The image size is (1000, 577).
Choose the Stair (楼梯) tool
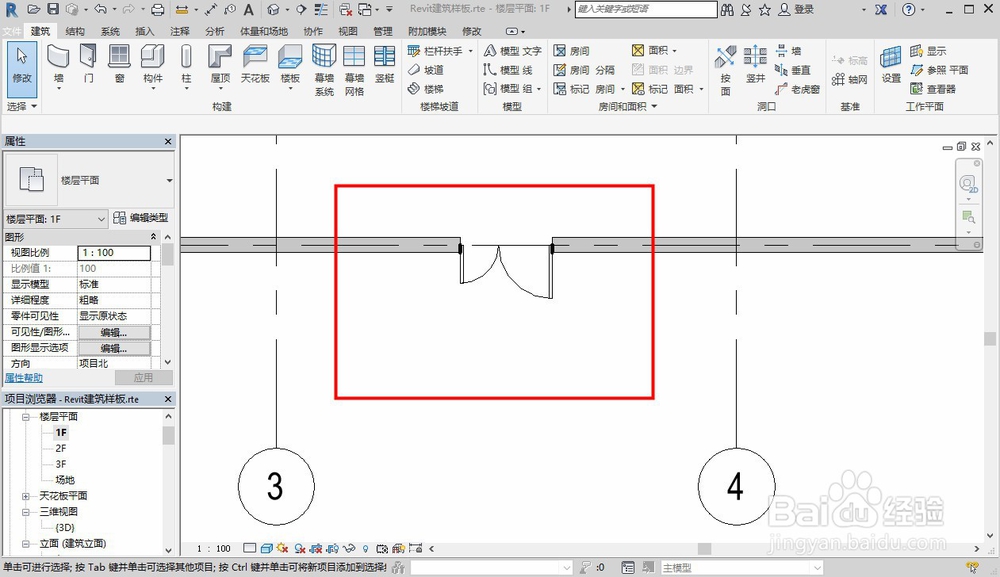pos(426,89)
